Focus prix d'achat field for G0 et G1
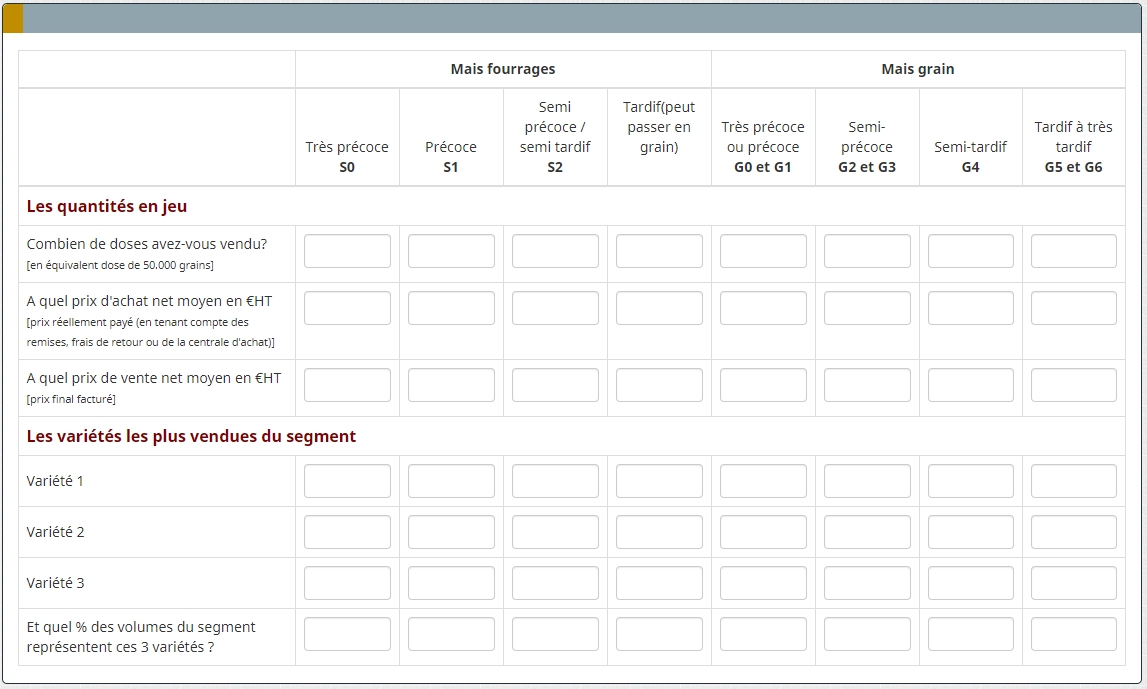The image size is (1147, 689). pos(763,308)
